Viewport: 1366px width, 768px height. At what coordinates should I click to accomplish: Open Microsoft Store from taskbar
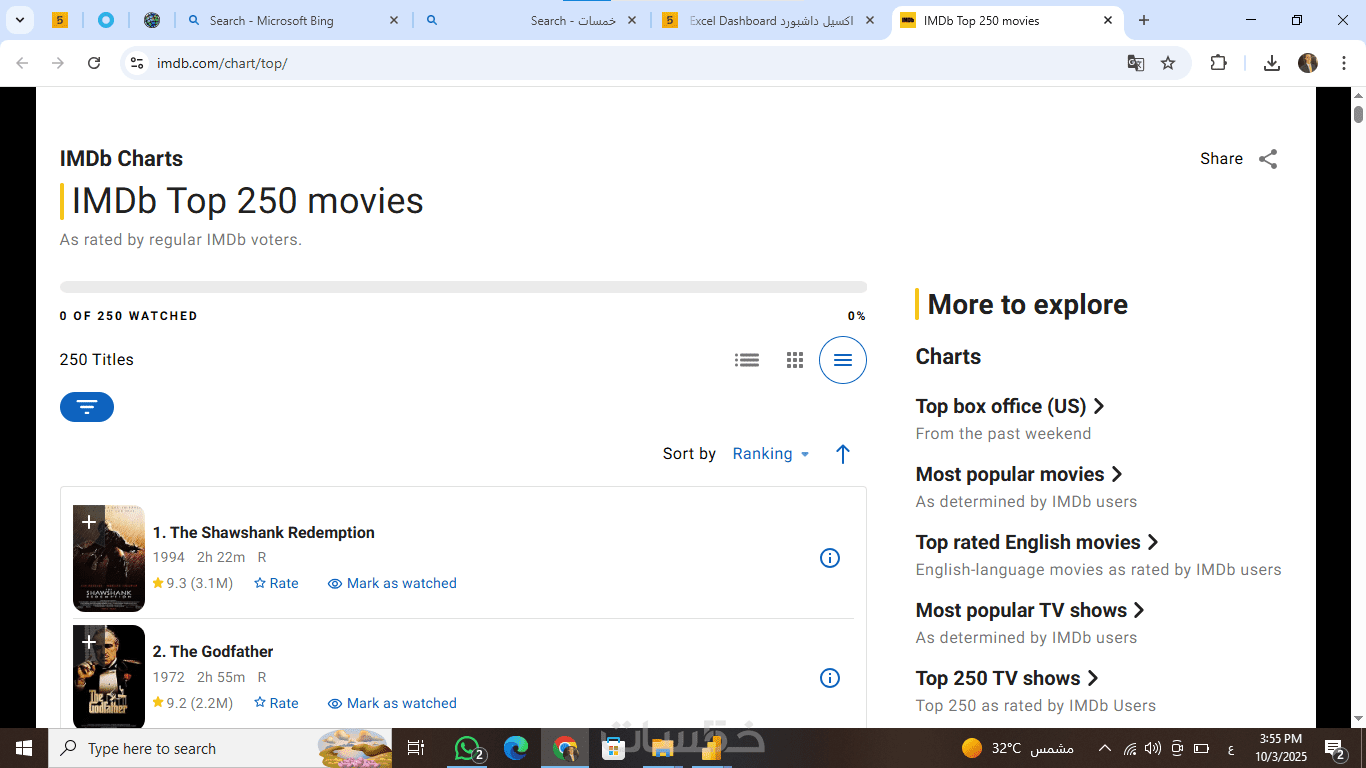pyautogui.click(x=614, y=748)
